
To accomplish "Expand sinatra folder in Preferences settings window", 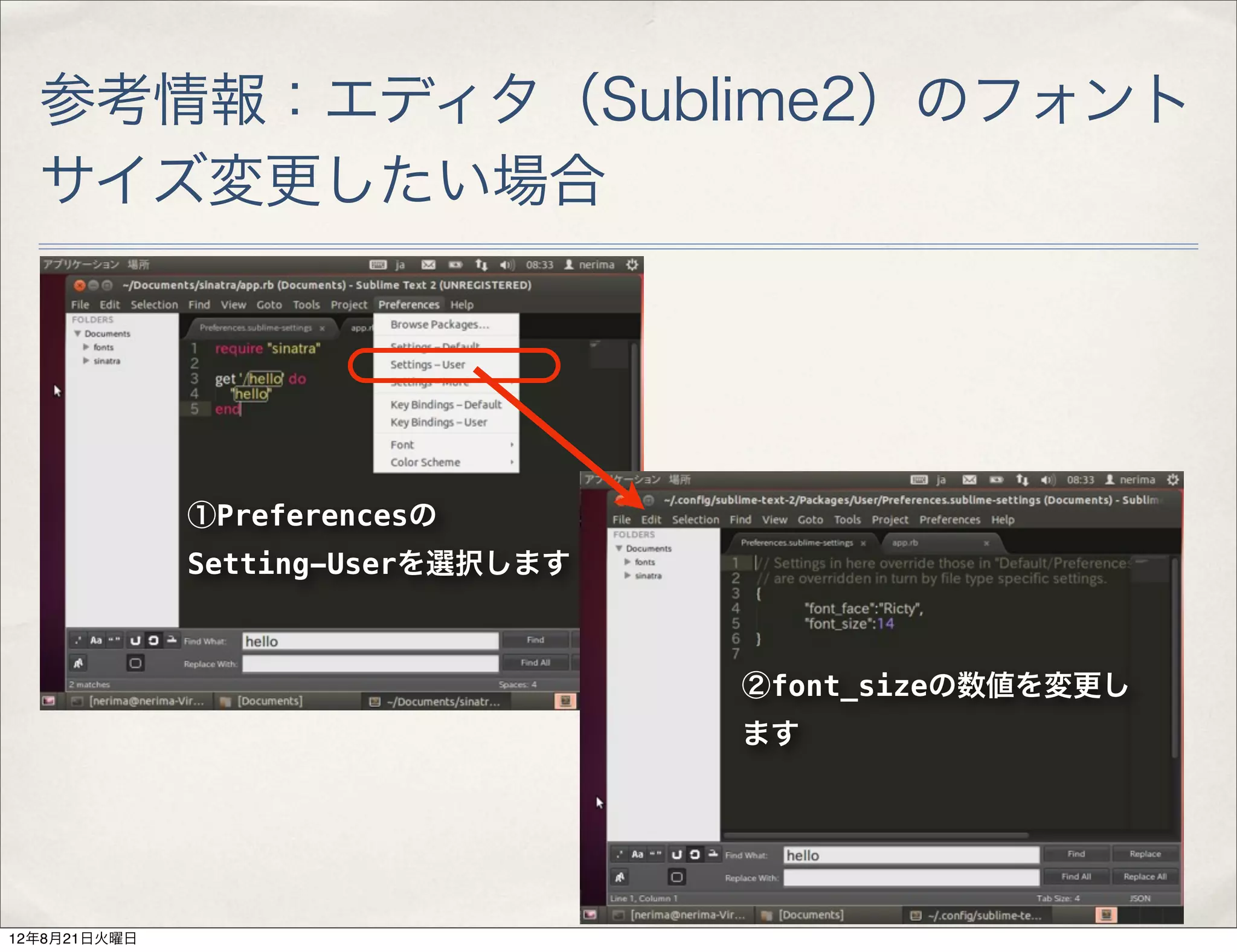I will [628, 576].
